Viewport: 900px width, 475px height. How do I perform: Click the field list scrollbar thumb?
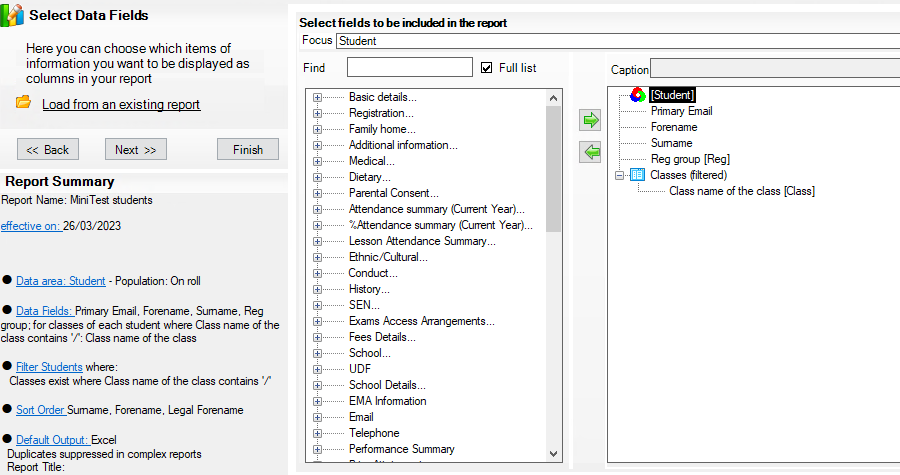click(553, 169)
